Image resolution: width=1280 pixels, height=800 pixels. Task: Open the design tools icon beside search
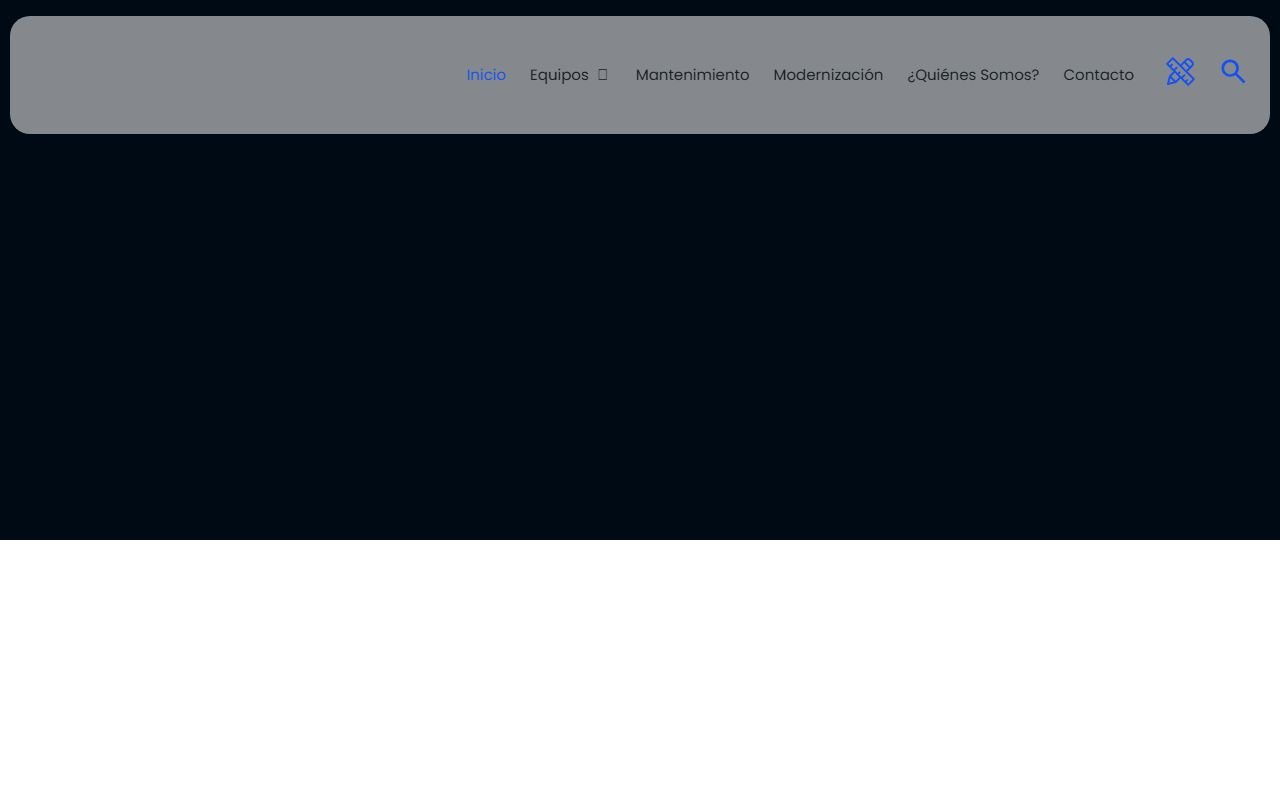[x=1180, y=72]
